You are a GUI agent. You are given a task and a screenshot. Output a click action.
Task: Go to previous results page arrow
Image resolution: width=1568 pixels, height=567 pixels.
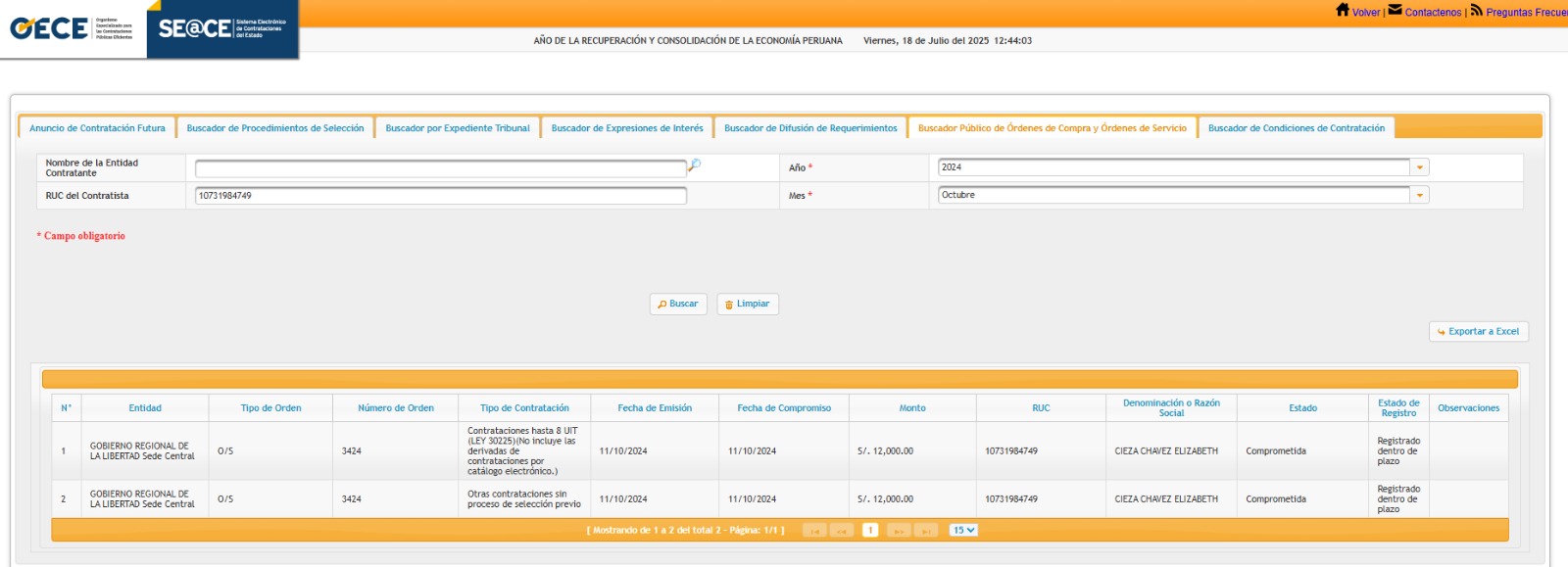click(841, 531)
